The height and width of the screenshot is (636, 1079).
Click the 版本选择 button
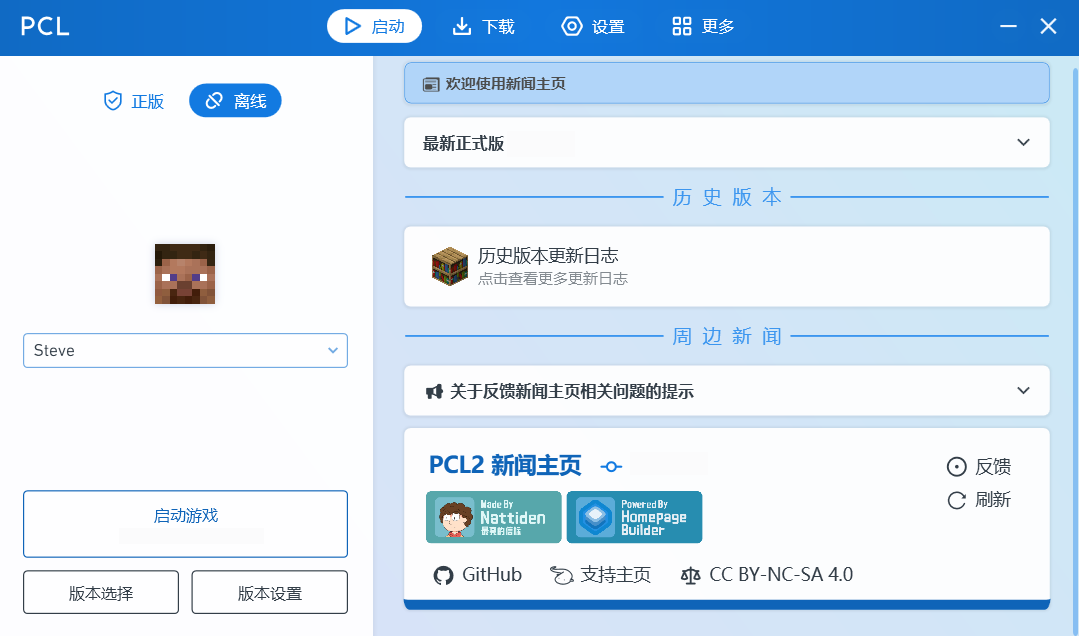(101, 592)
